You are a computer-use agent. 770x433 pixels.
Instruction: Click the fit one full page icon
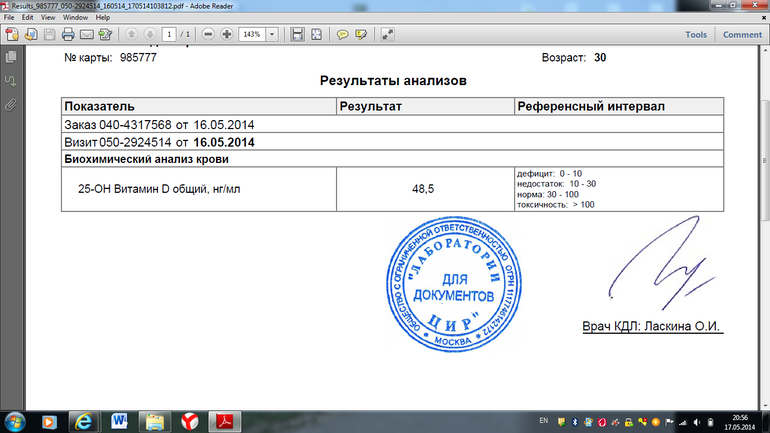coord(317,34)
